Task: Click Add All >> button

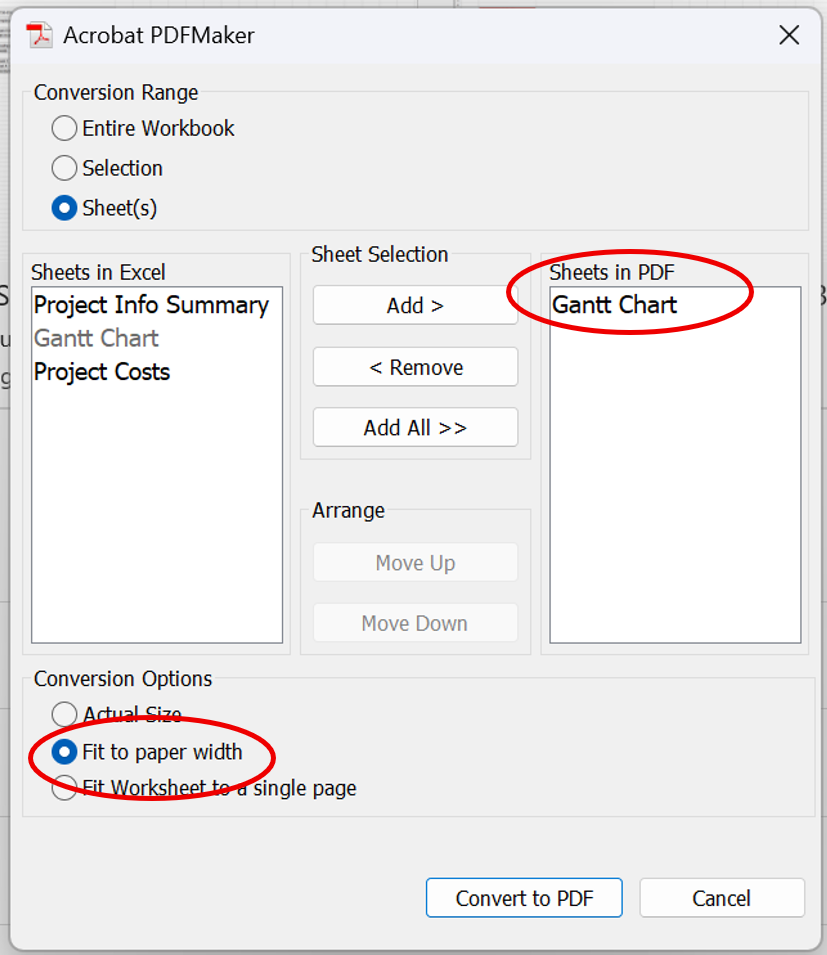Action: click(x=415, y=428)
